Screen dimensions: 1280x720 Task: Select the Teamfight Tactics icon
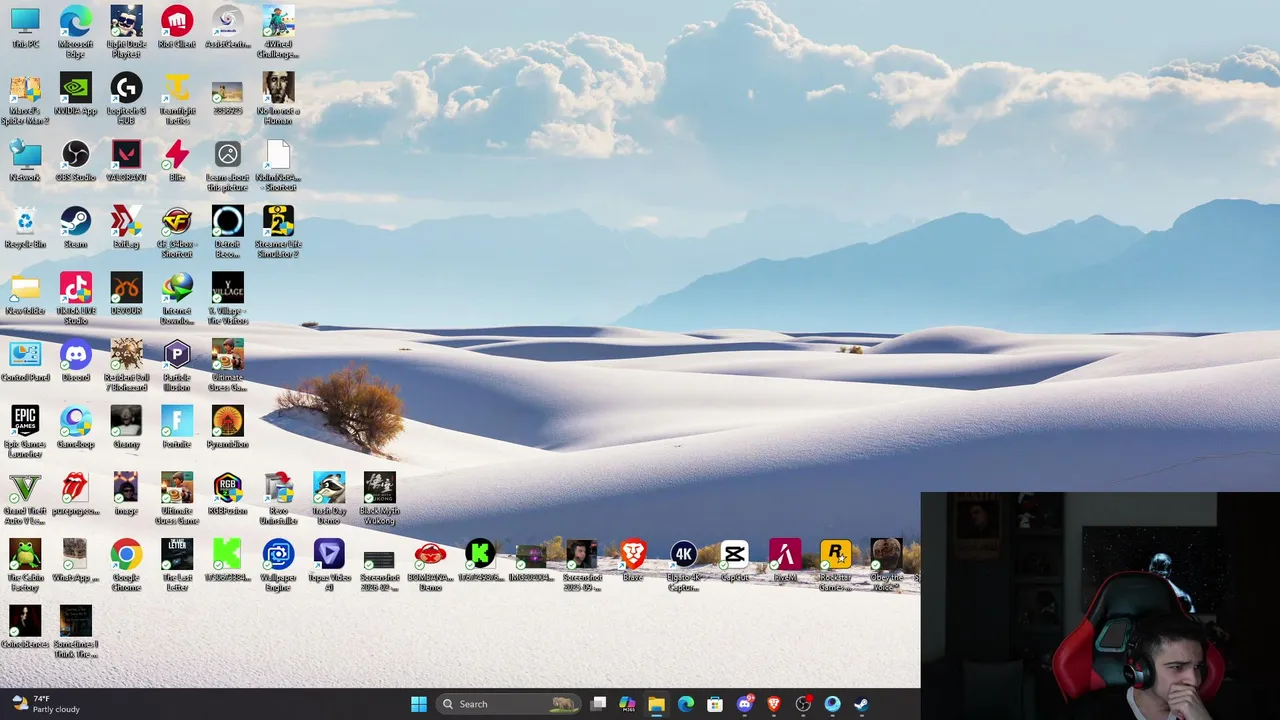[177, 99]
